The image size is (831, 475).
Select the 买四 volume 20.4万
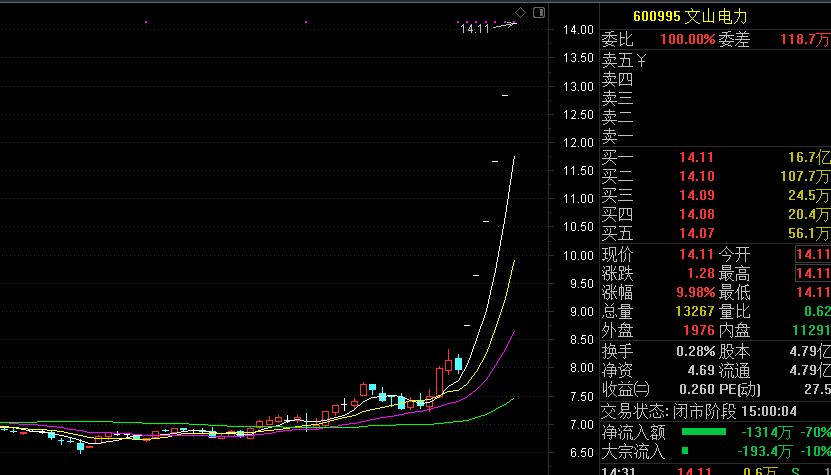coord(809,215)
